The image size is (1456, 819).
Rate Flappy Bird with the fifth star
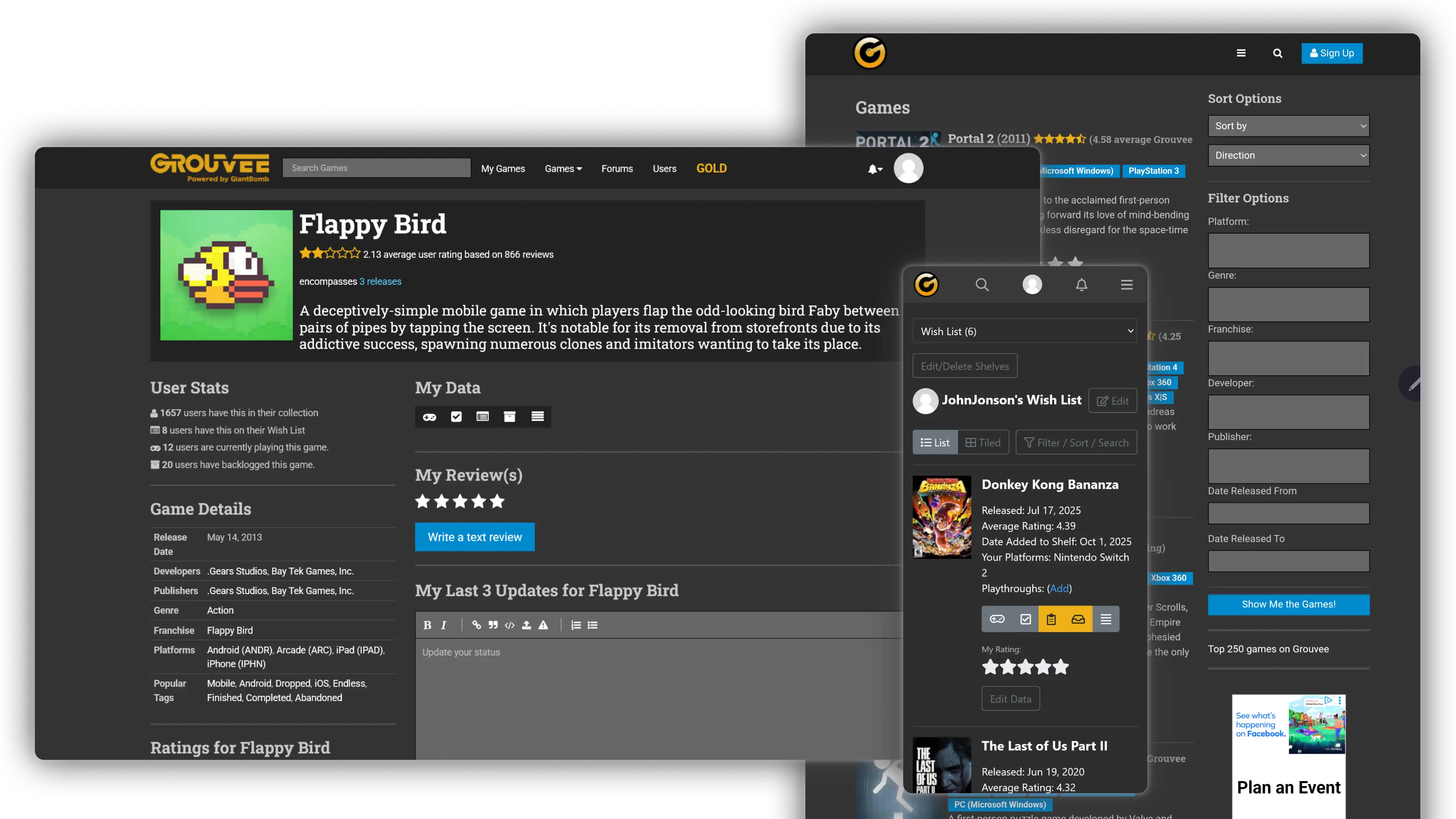point(497,501)
